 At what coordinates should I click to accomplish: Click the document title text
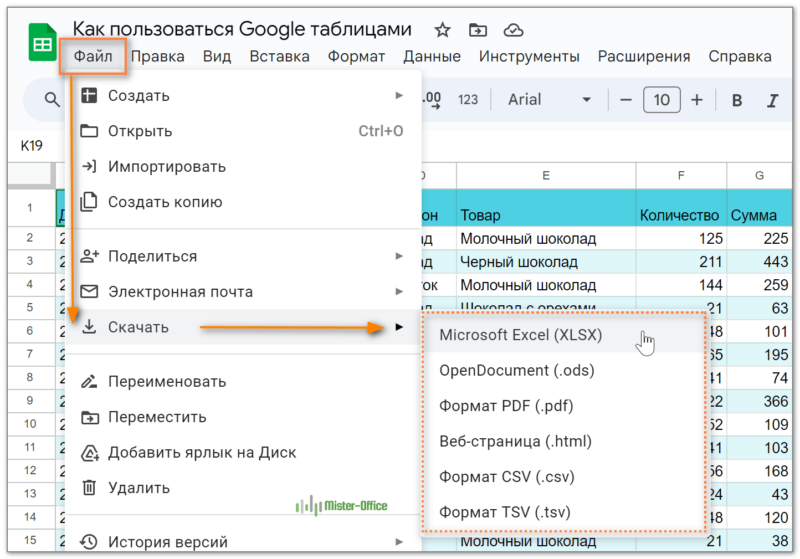[242, 29]
